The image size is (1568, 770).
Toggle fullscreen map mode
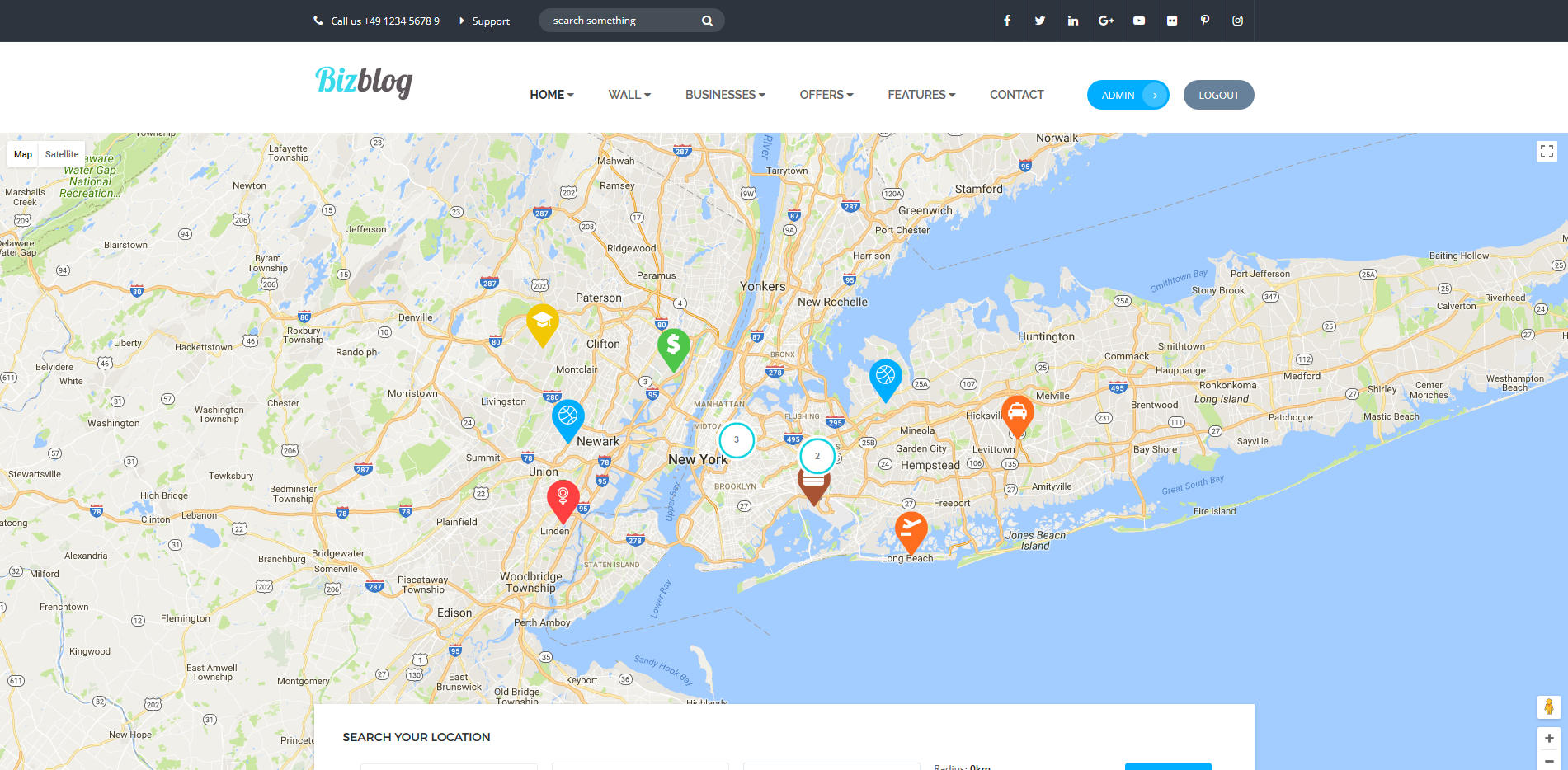(x=1547, y=152)
